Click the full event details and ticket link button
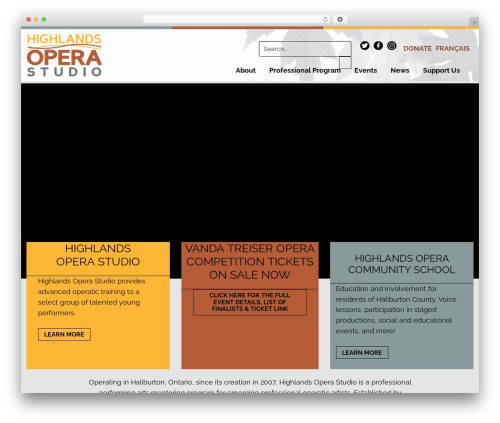Screen dimensions: 500x423 (250, 302)
